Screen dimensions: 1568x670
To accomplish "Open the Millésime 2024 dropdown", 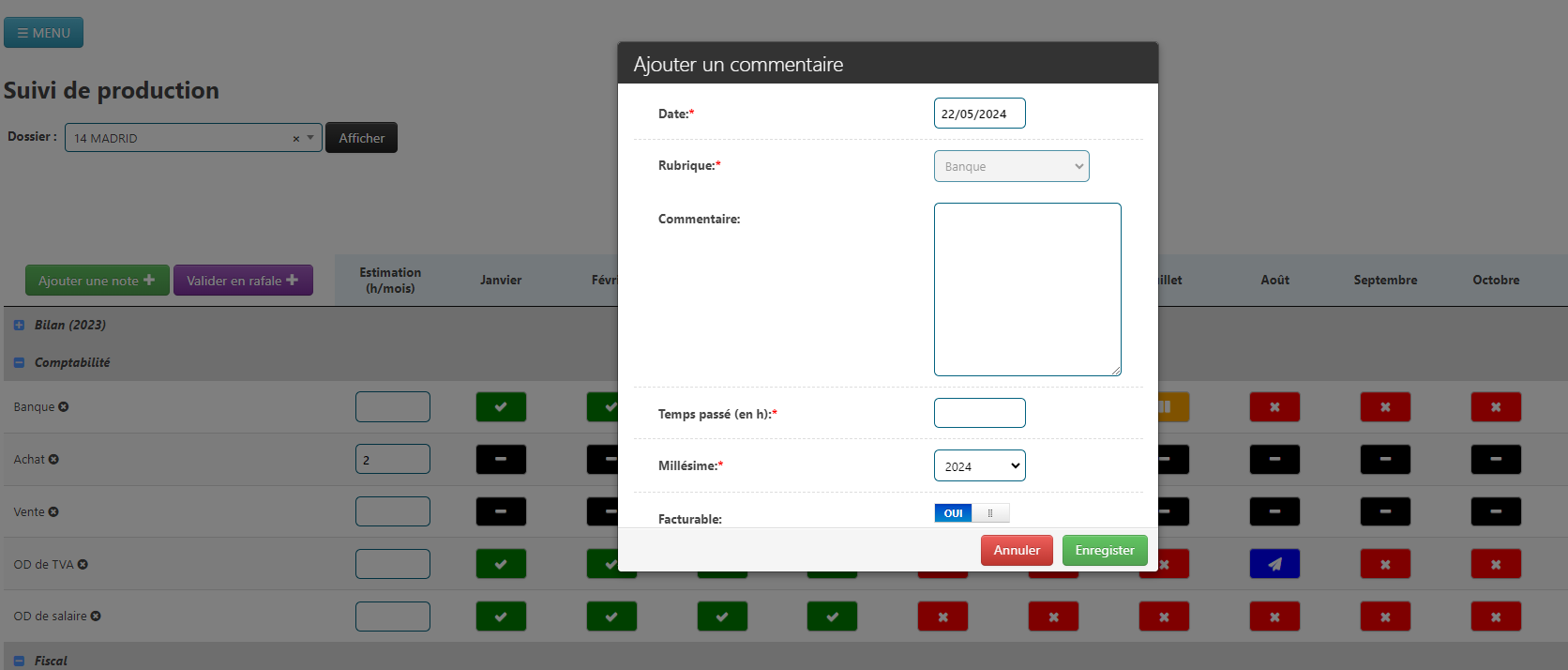I will click(979, 466).
